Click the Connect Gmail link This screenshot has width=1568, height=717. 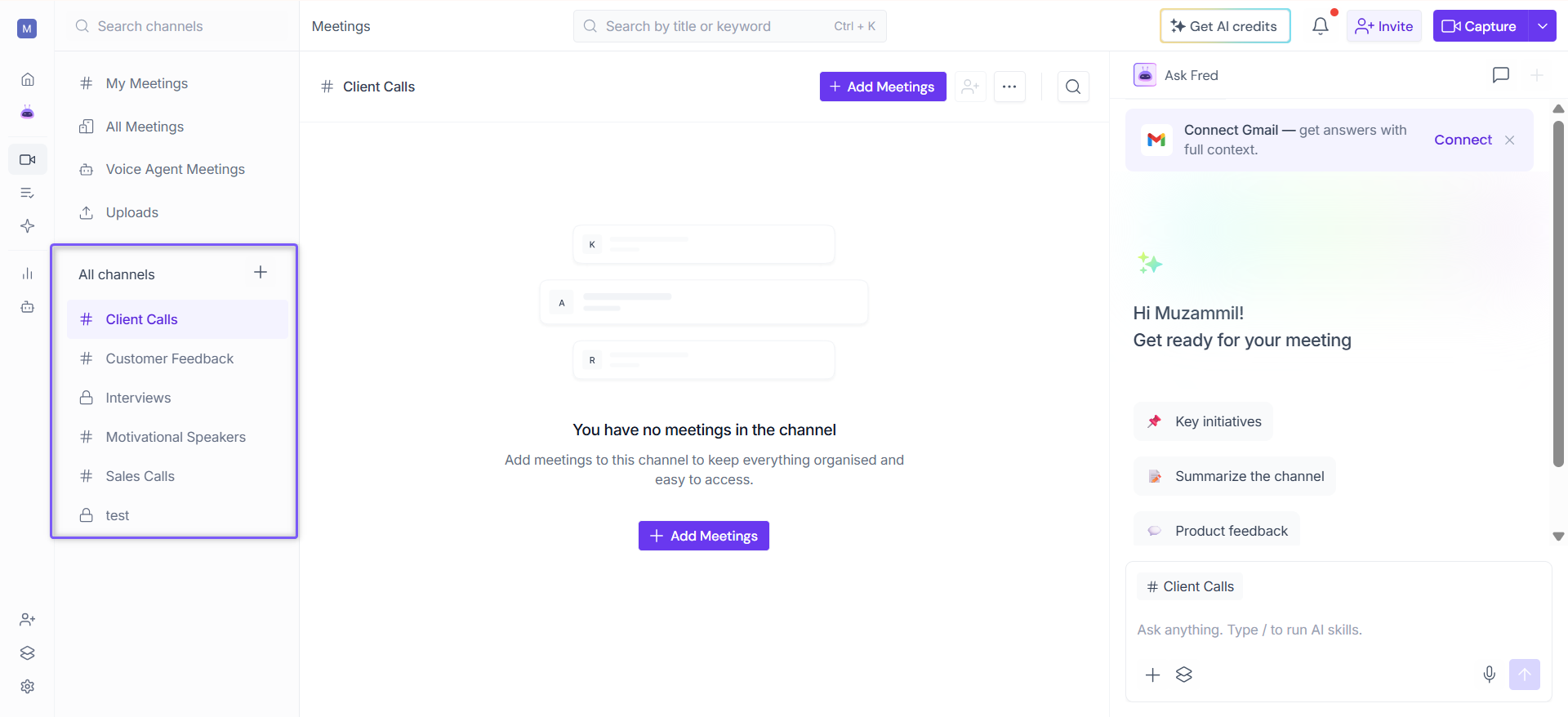pyautogui.click(x=1463, y=140)
